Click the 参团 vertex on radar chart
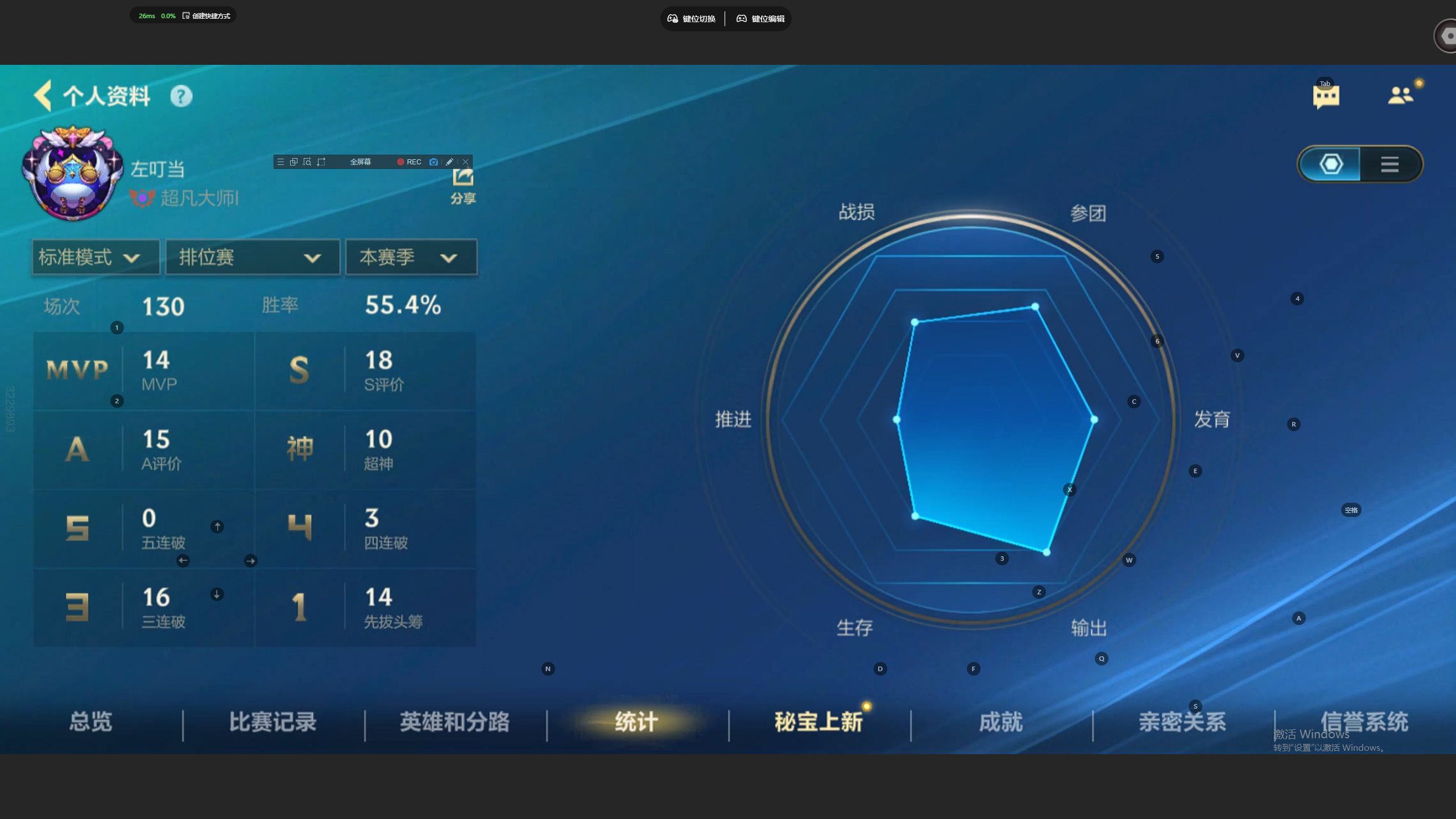The width and height of the screenshot is (1456, 819). click(1035, 307)
